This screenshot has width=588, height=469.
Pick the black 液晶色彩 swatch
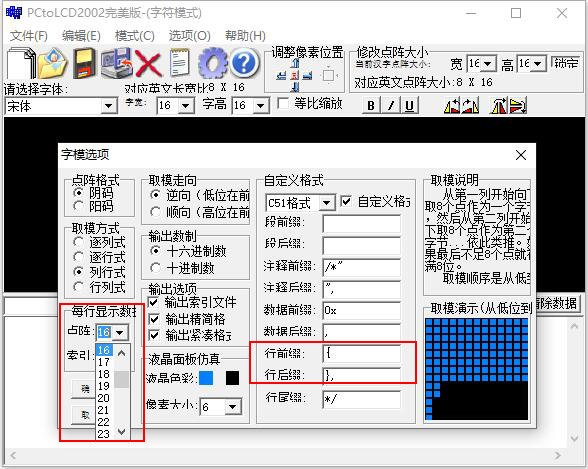pos(232,378)
